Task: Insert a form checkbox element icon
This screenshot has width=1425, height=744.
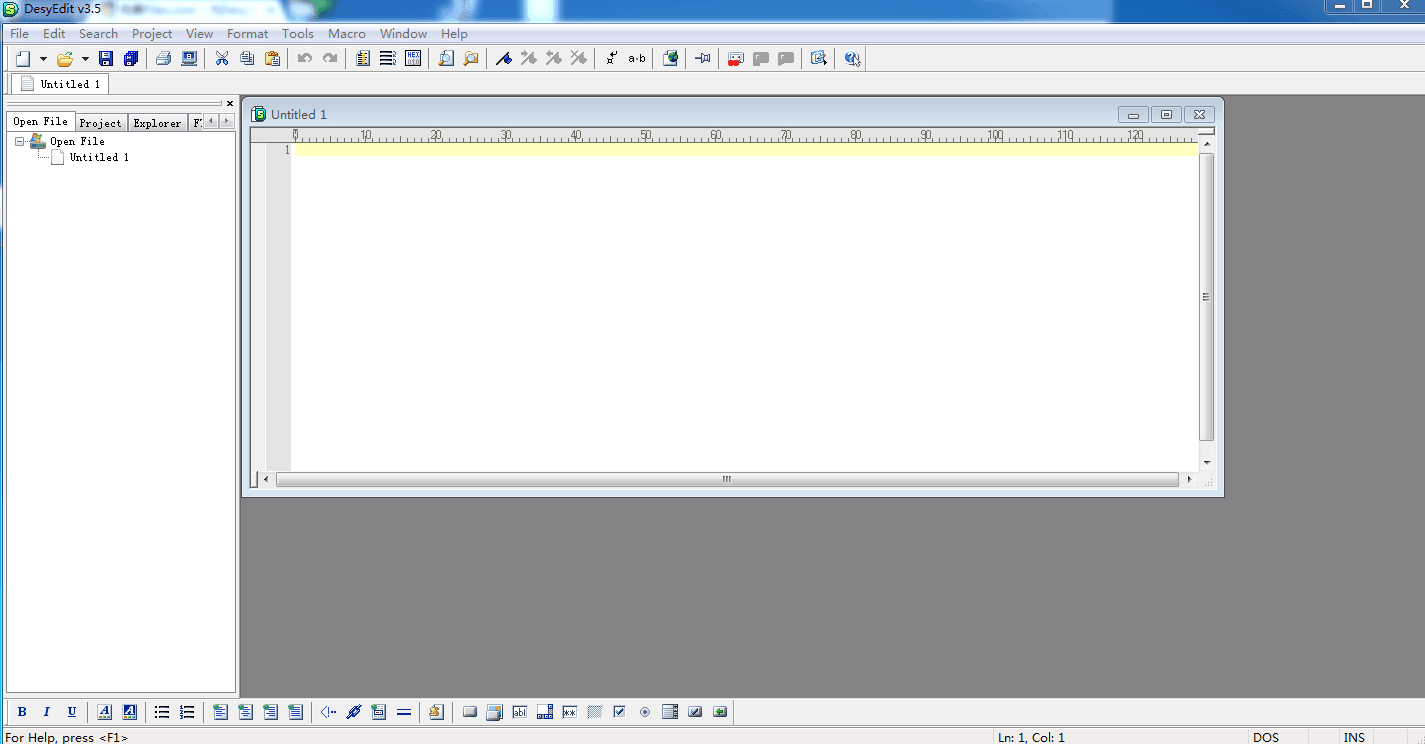Action: [x=619, y=712]
